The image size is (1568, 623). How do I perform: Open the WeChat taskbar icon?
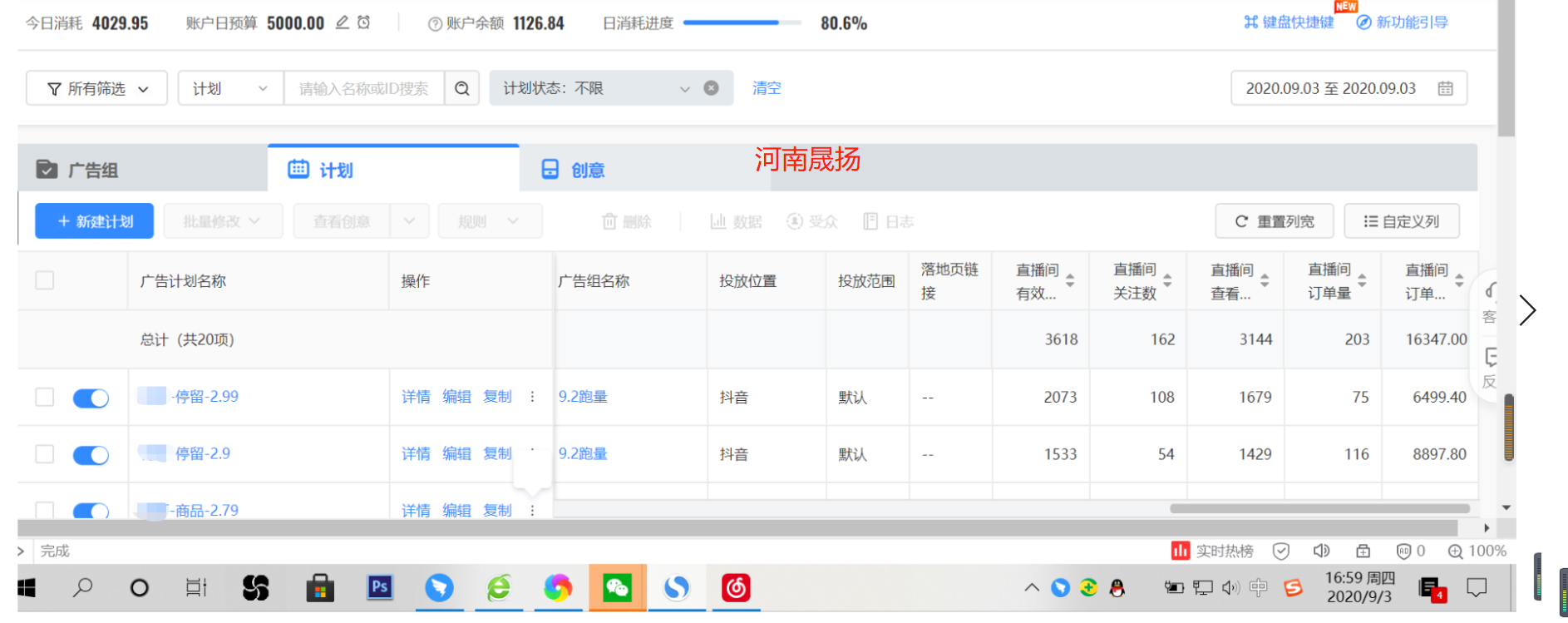pos(618,588)
